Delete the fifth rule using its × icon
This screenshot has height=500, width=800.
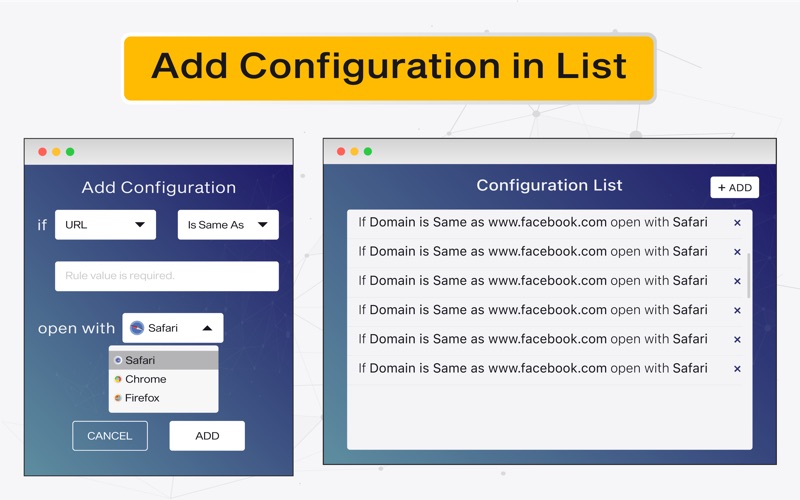(x=737, y=339)
